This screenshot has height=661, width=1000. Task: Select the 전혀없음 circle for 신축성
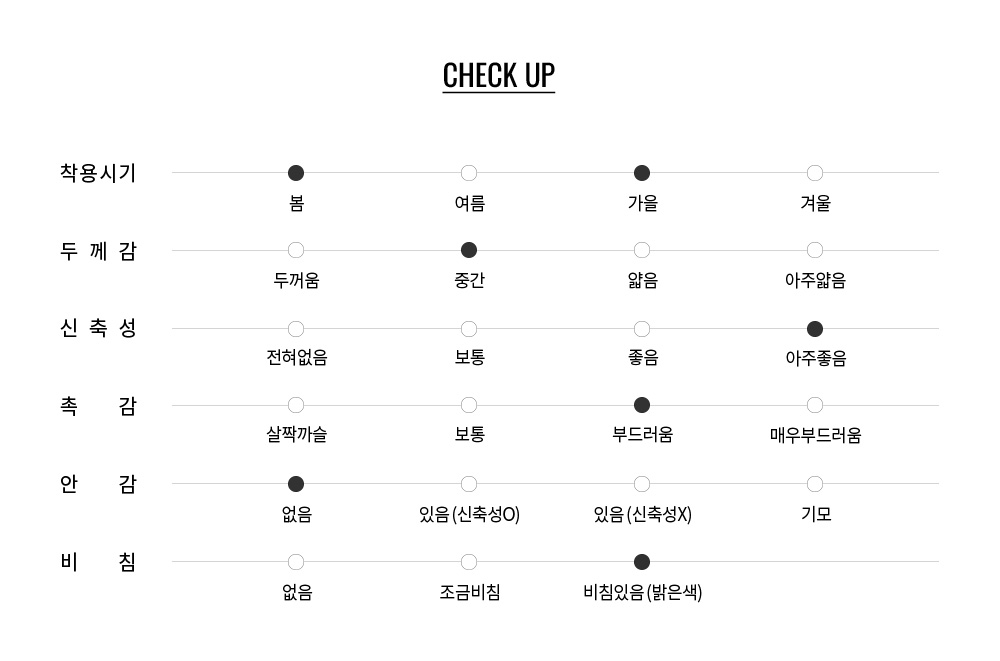point(296,329)
